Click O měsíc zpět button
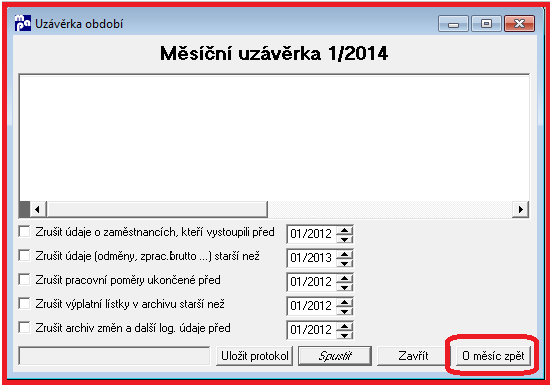Viewport: 550px width, 385px height. click(493, 356)
